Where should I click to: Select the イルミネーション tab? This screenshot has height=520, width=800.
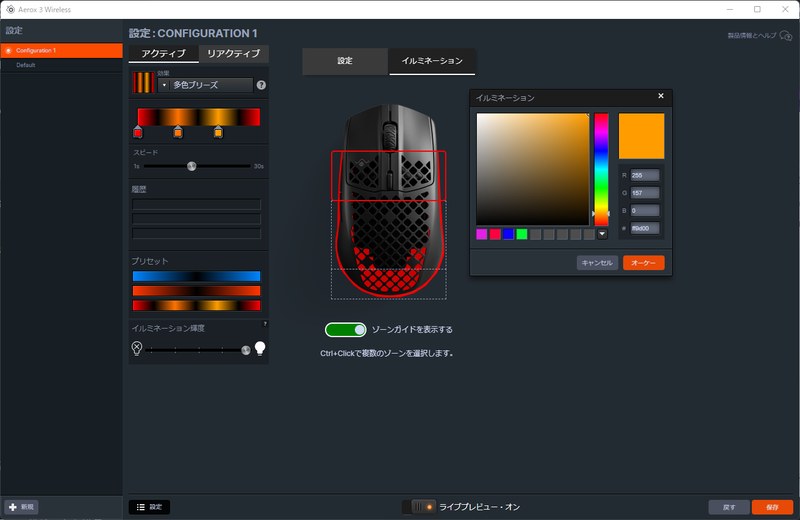tap(432, 61)
